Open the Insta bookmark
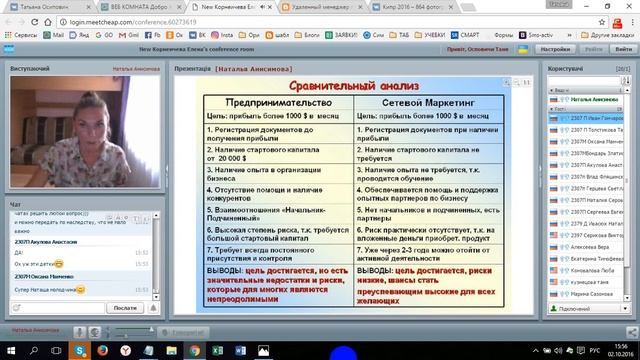The height and width of the screenshot is (360, 640). (222, 35)
